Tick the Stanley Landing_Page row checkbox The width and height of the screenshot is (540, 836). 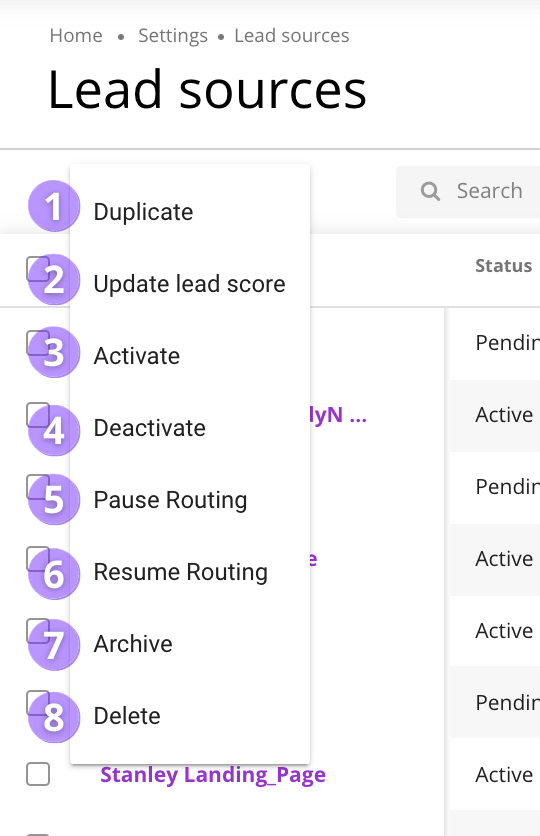[38, 774]
